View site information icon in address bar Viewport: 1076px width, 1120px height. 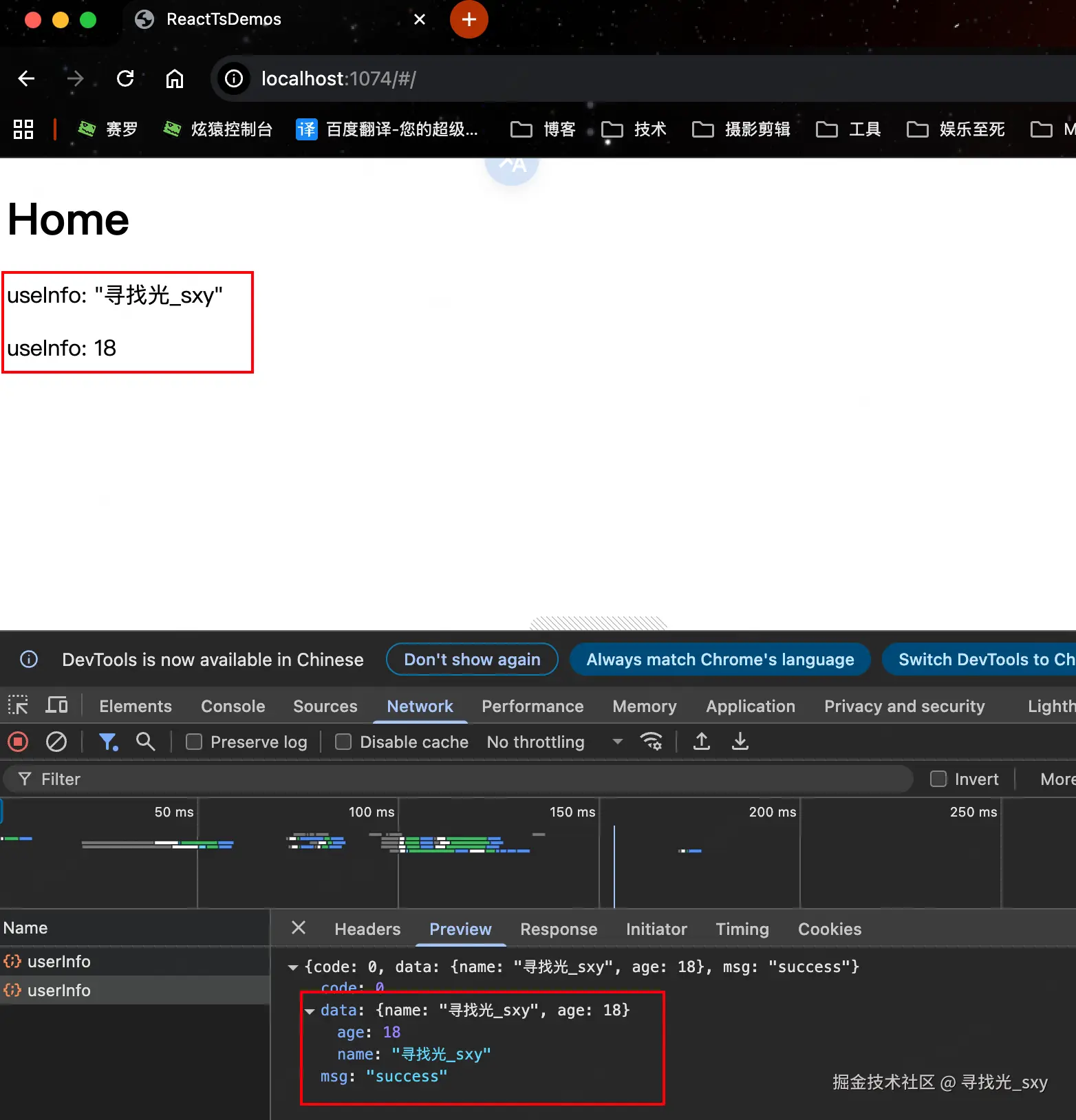tap(234, 78)
